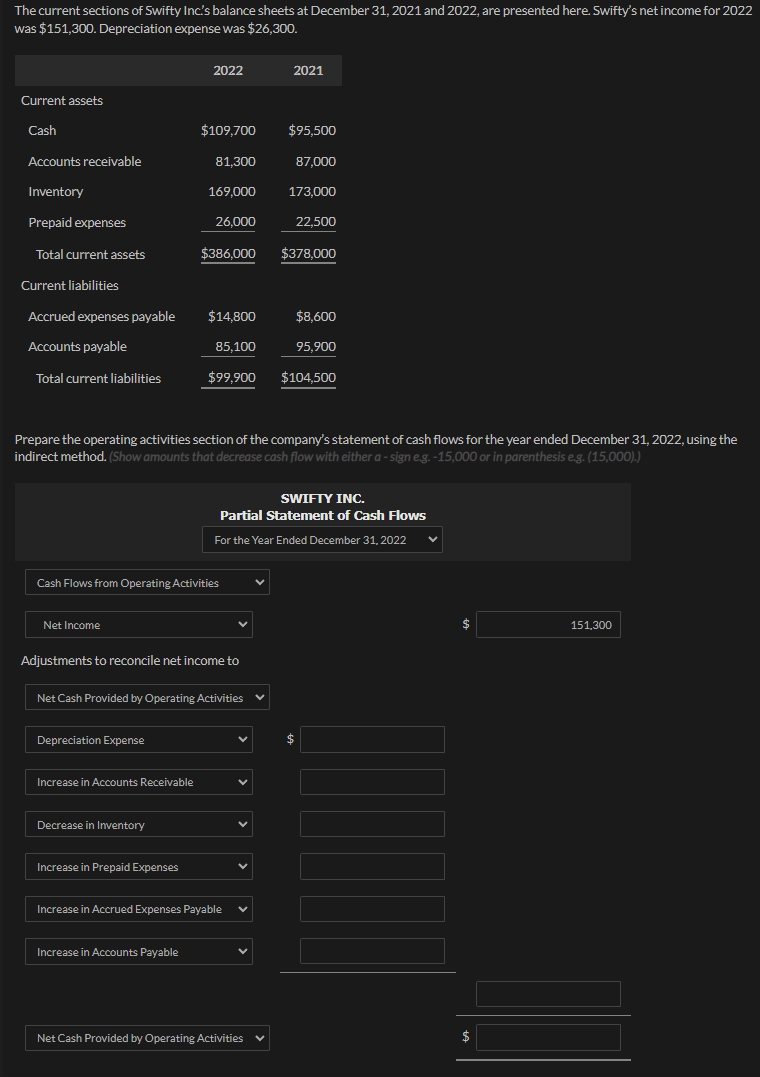Click the Accrued Expenses Payable amount field

coord(372,909)
